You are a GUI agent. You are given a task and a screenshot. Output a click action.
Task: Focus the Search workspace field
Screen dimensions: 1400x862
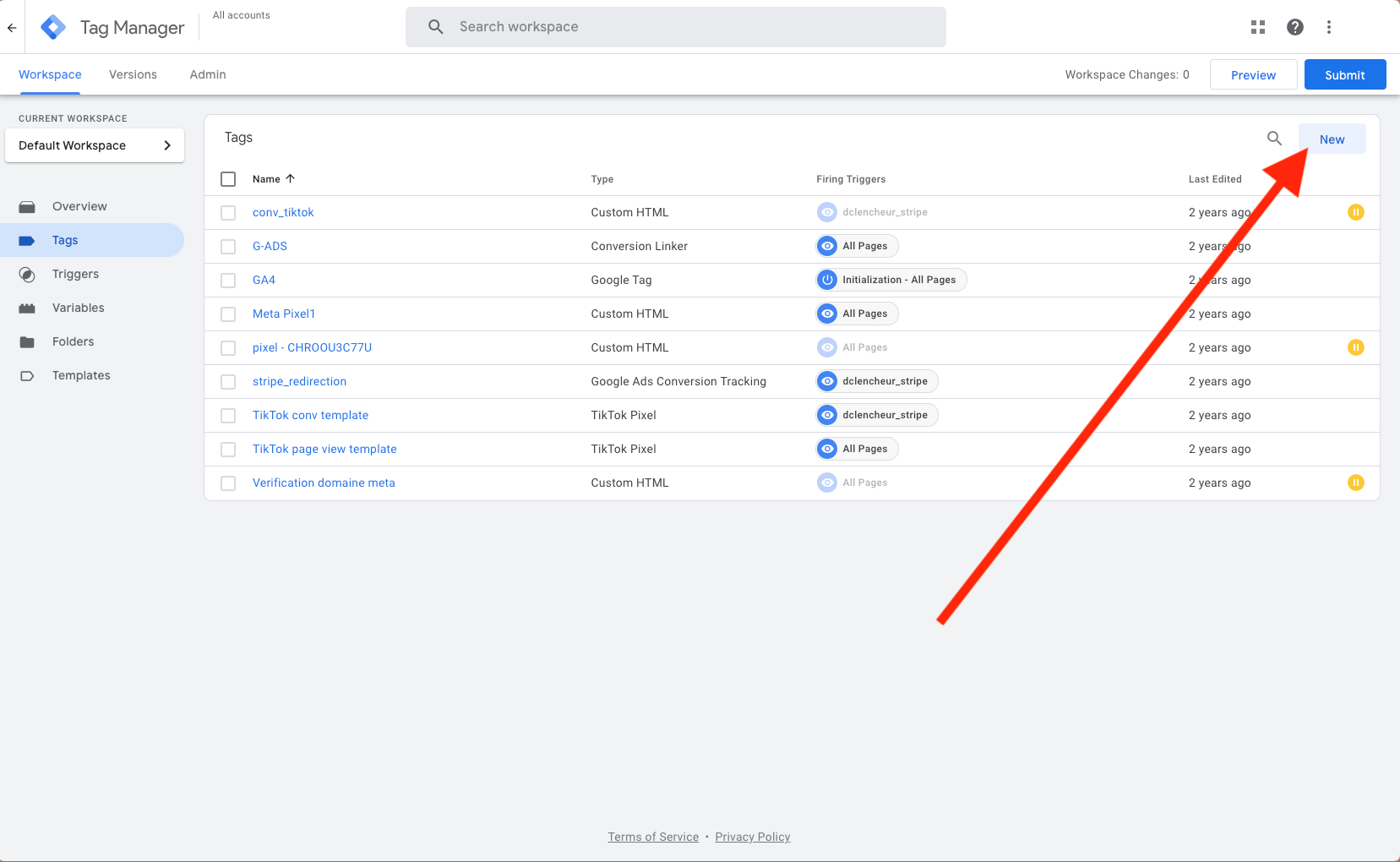(676, 27)
